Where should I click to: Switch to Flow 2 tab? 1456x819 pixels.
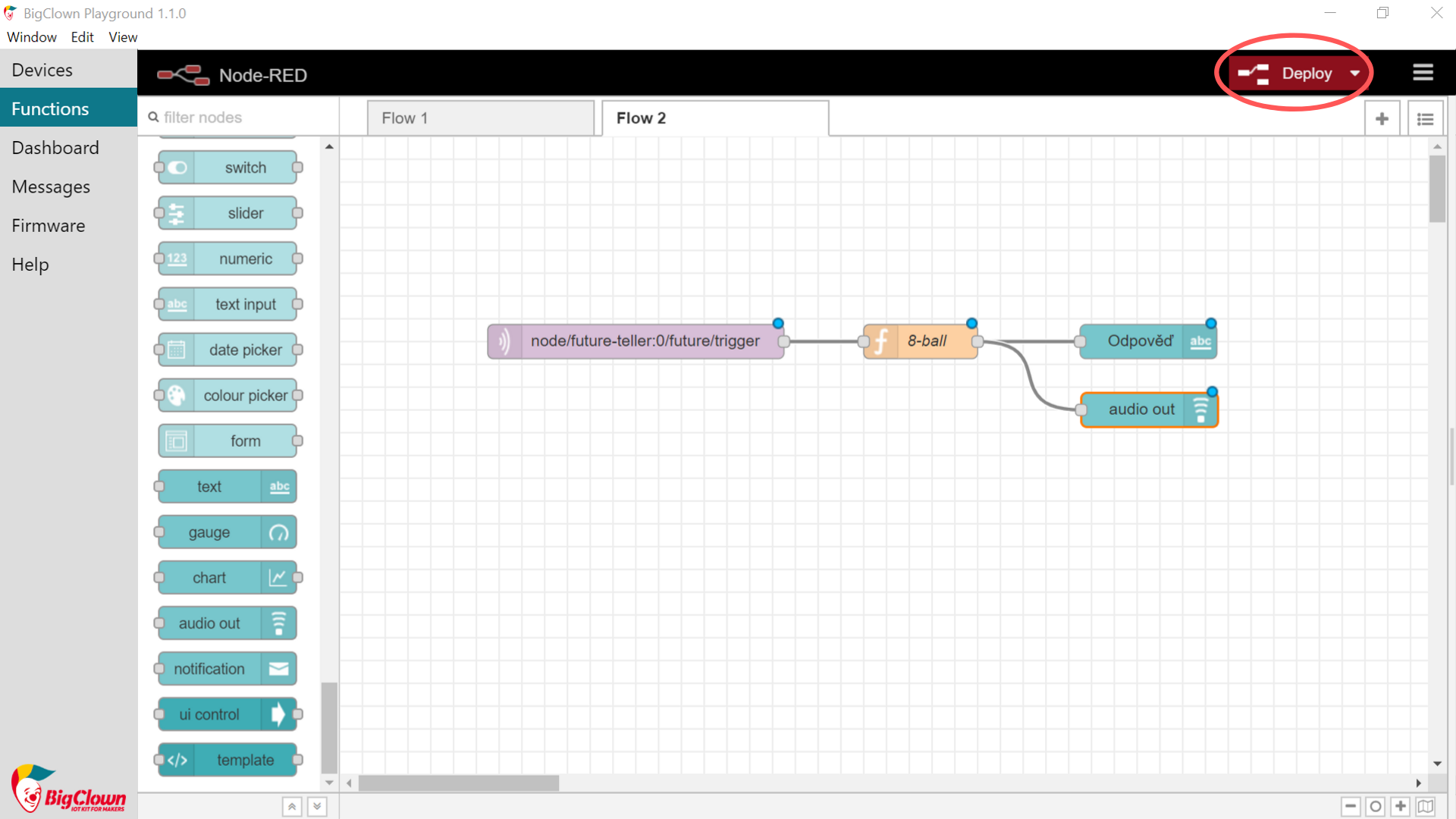pyautogui.click(x=715, y=118)
